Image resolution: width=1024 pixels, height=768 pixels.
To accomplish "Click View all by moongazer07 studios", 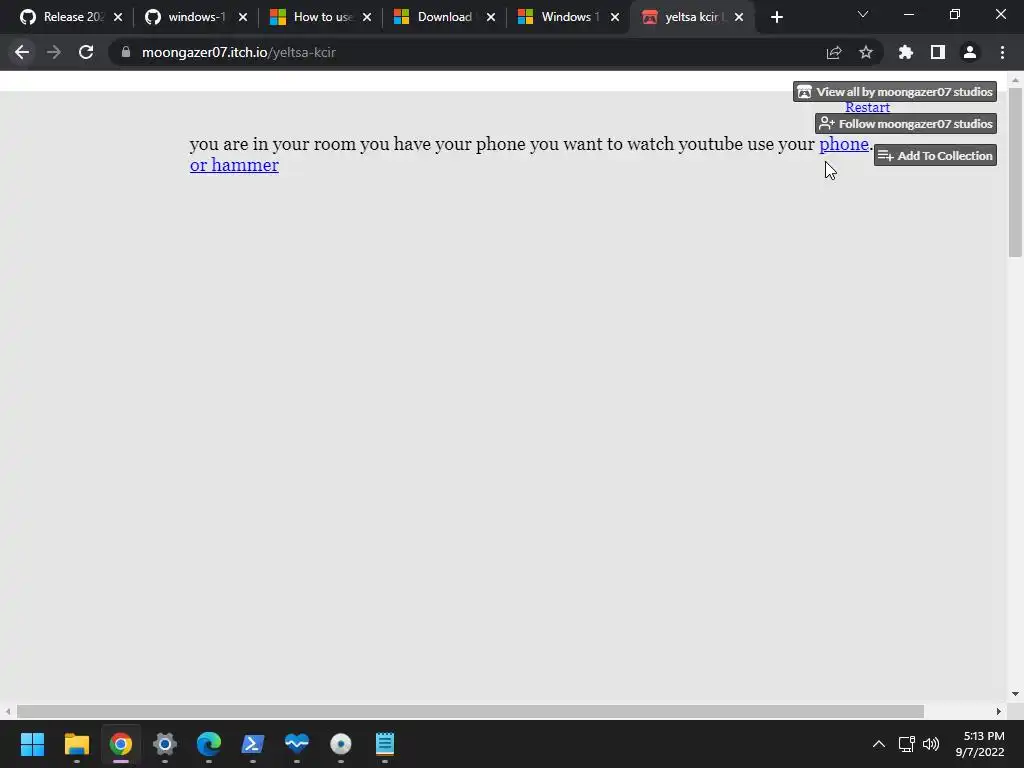I will (895, 91).
